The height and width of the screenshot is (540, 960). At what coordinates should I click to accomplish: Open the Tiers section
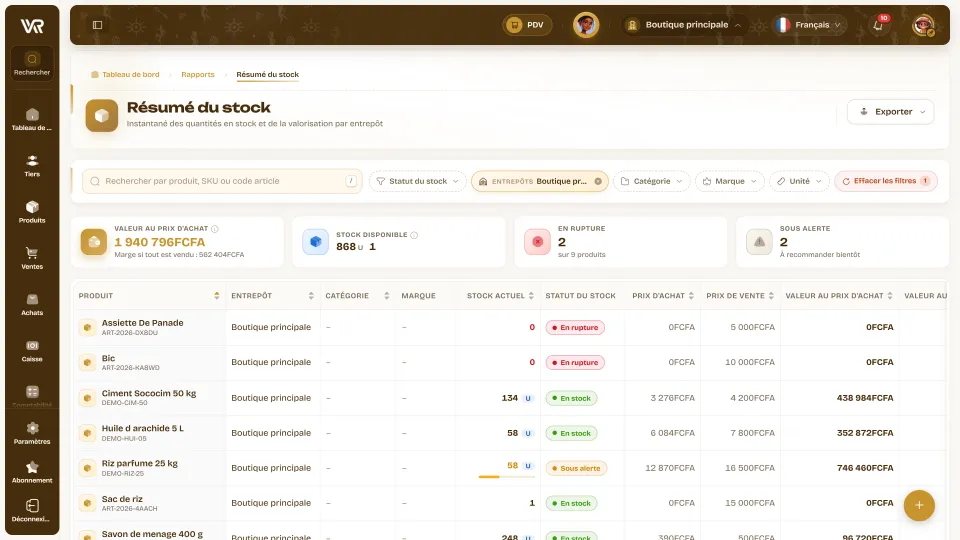[32, 166]
